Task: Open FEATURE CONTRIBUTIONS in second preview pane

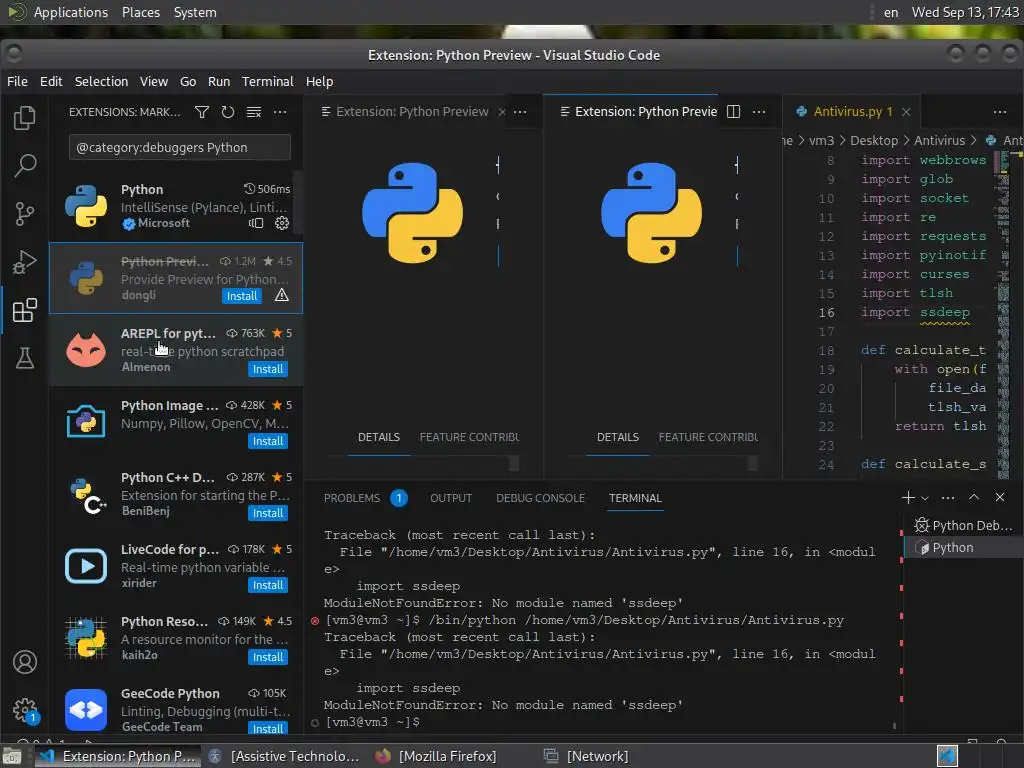Action: point(708,437)
